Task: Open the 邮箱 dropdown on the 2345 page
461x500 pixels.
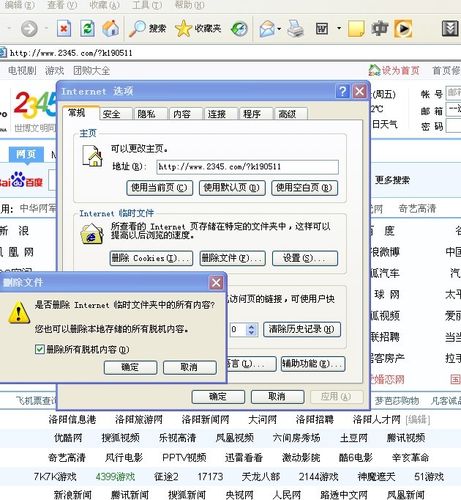Action: click(x=454, y=110)
